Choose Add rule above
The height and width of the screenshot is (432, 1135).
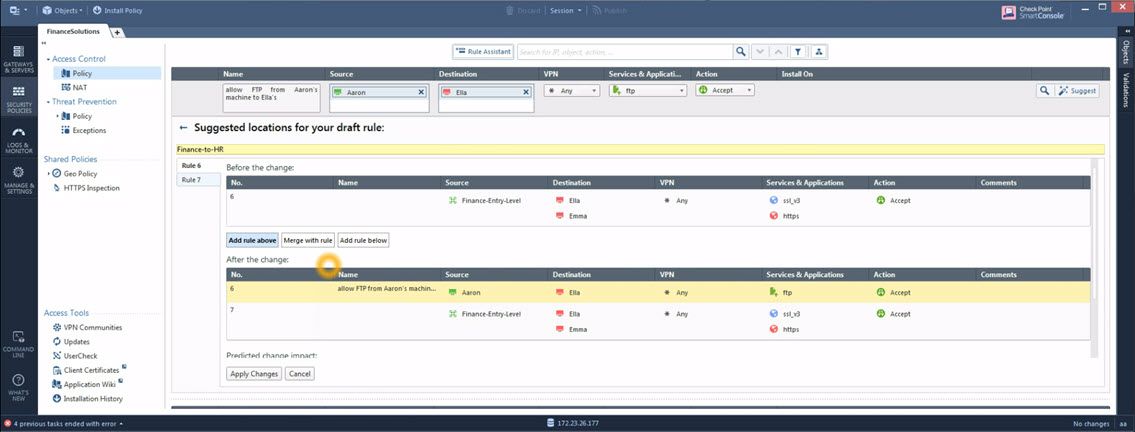pyautogui.click(x=253, y=240)
